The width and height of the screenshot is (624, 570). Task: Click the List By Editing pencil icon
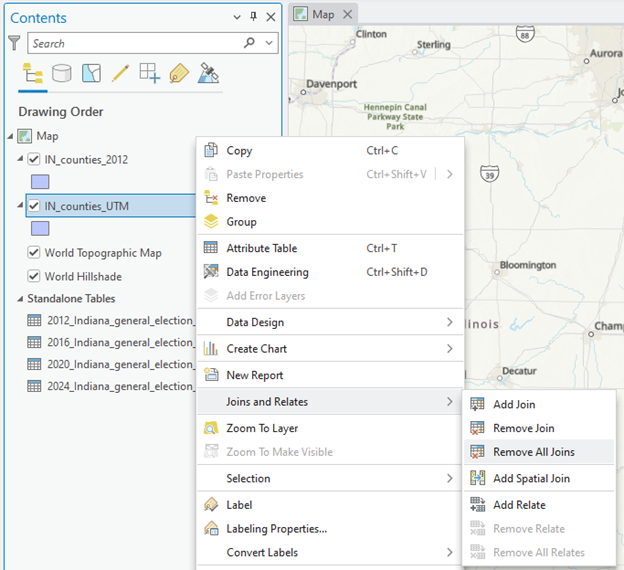click(120, 73)
